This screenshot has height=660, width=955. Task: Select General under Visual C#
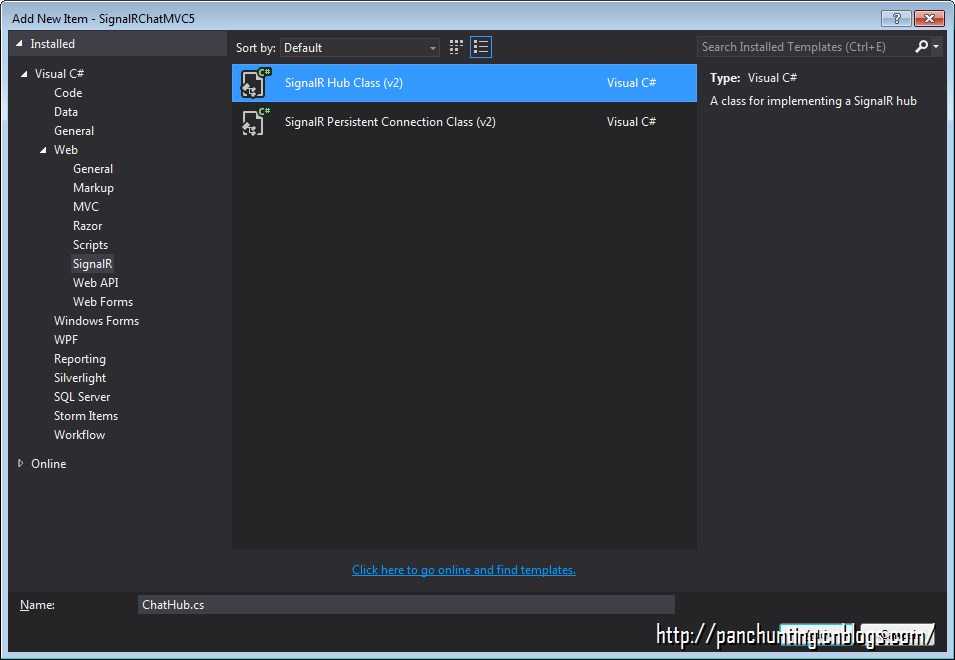(x=74, y=131)
